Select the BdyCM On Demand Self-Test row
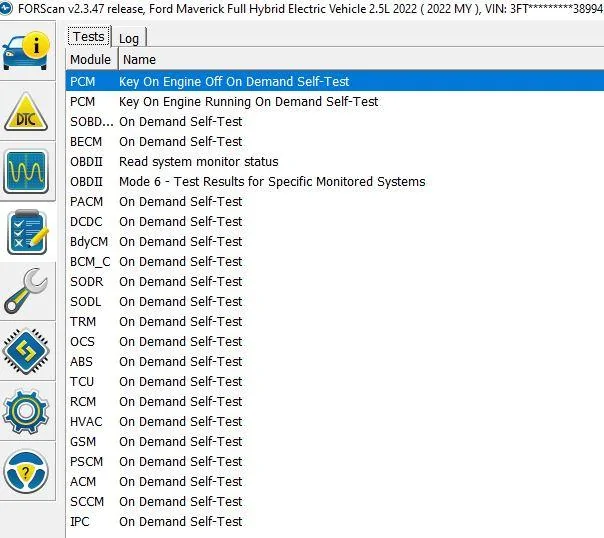604x538 pixels. (x=335, y=242)
